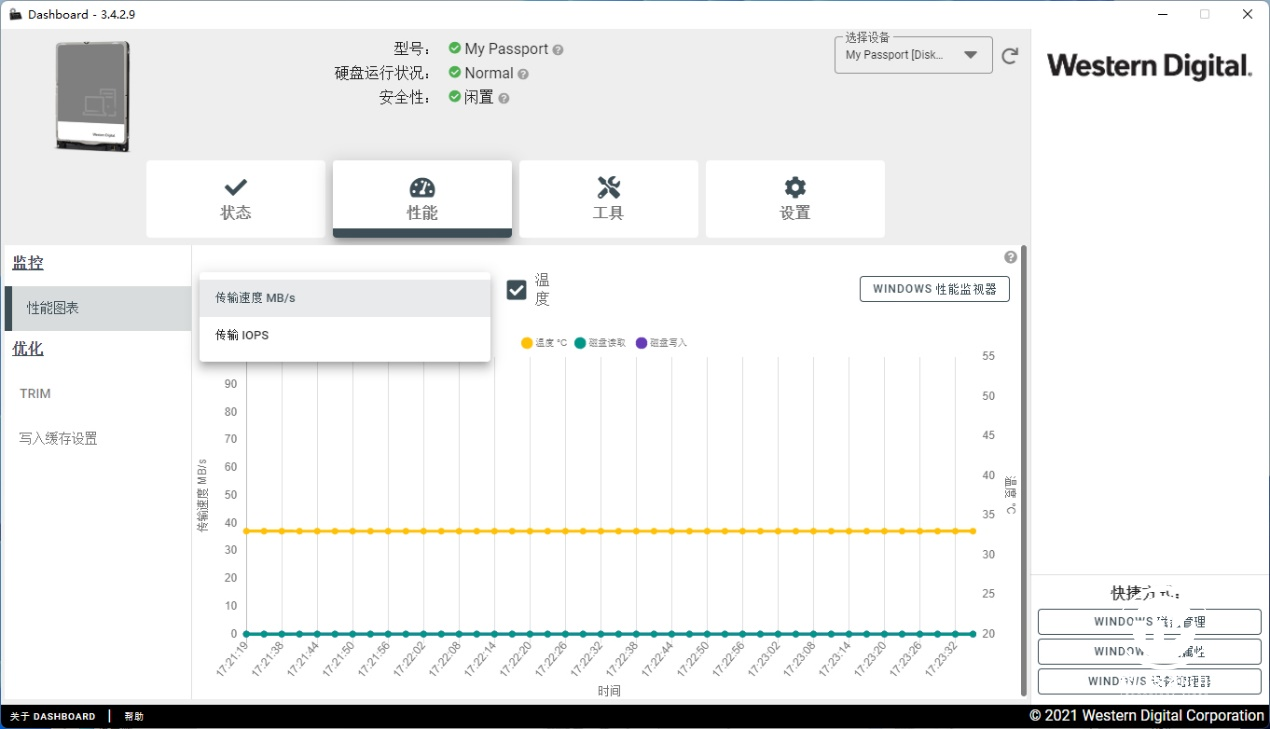Click the Western Digital logo
Screen dimensions: 1270x729
click(1149, 66)
